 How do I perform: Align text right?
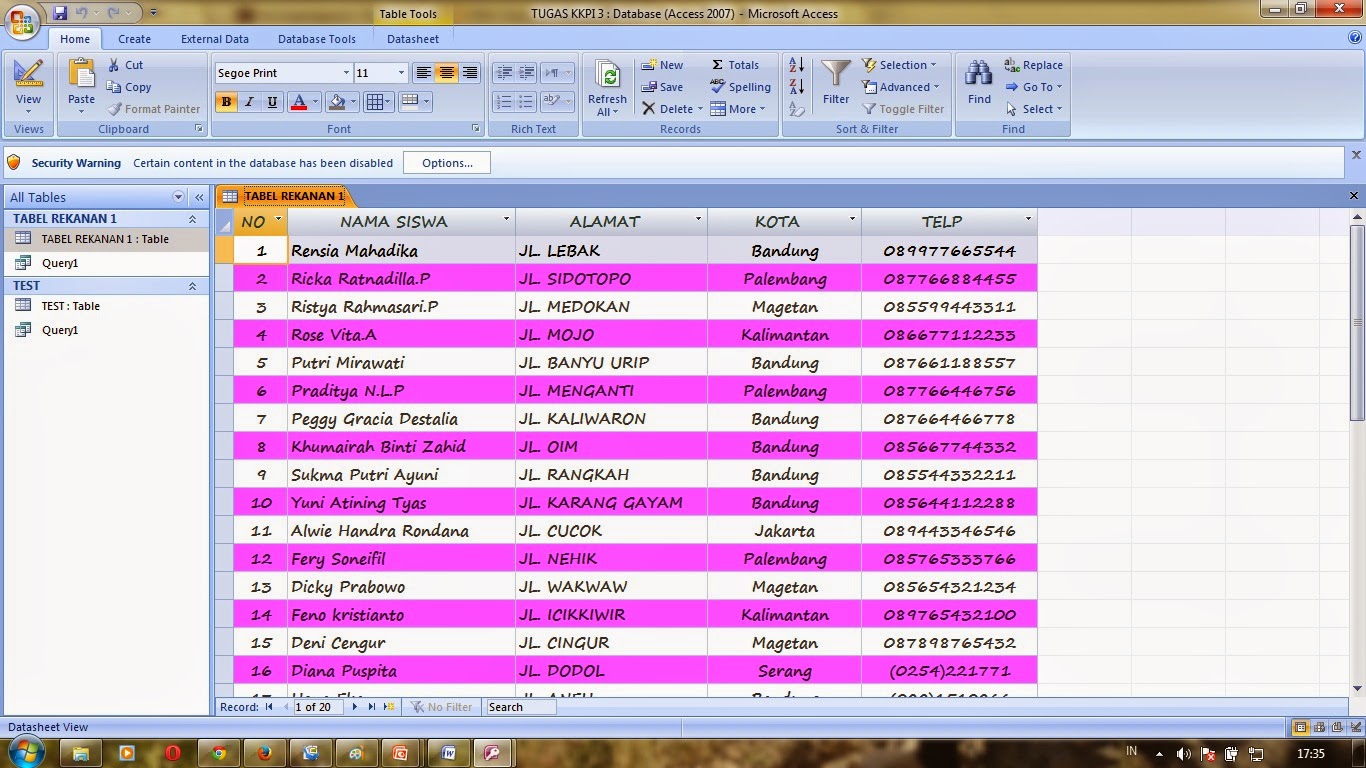click(470, 73)
